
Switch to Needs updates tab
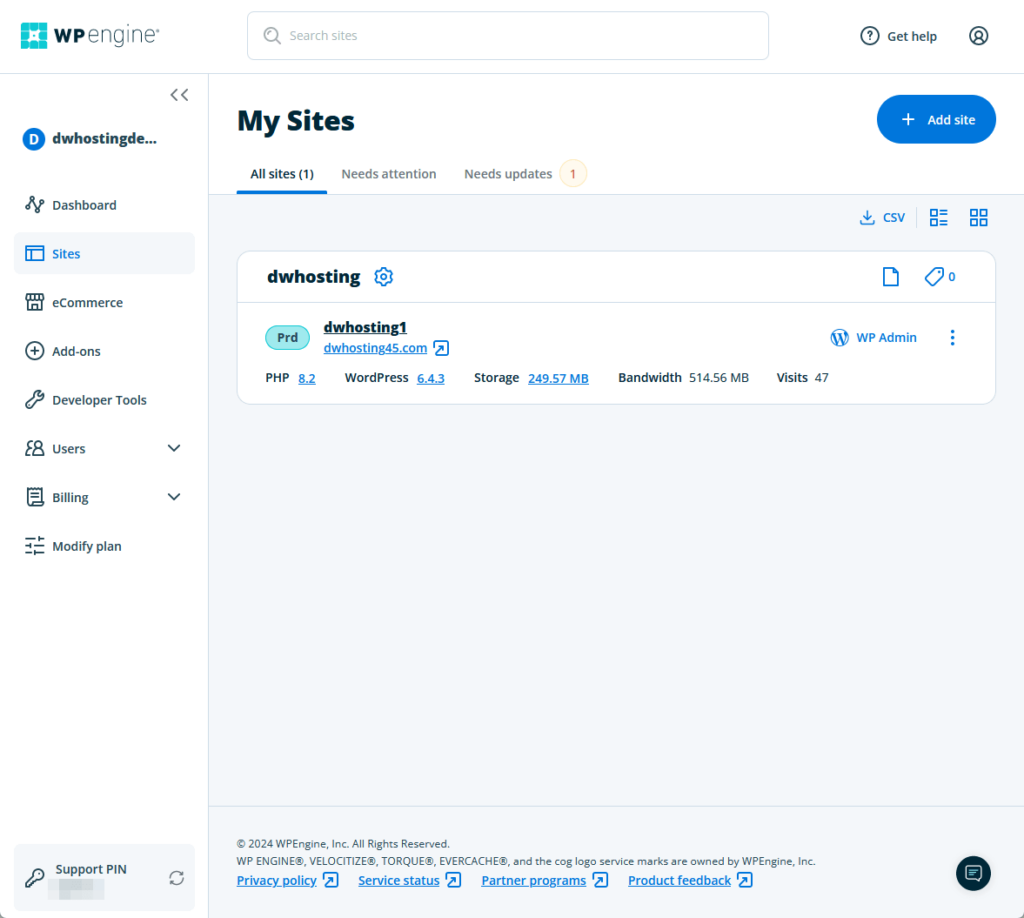click(508, 174)
